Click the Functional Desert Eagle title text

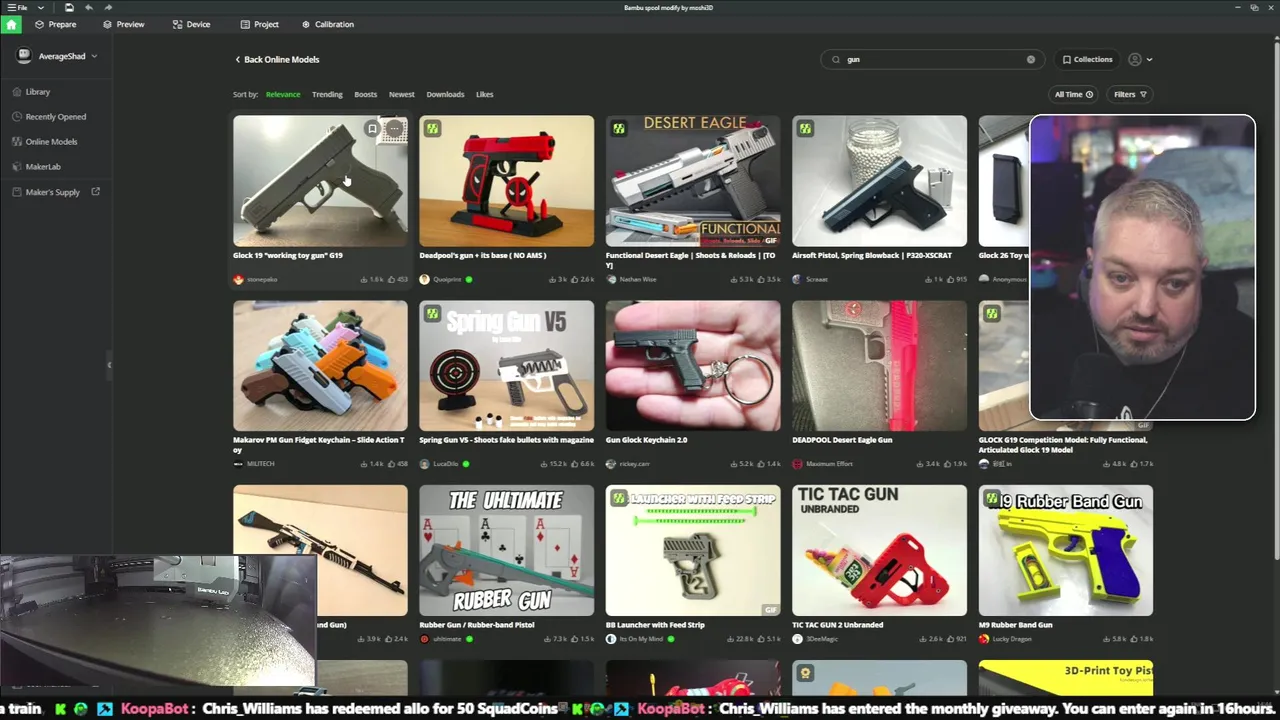coord(690,260)
